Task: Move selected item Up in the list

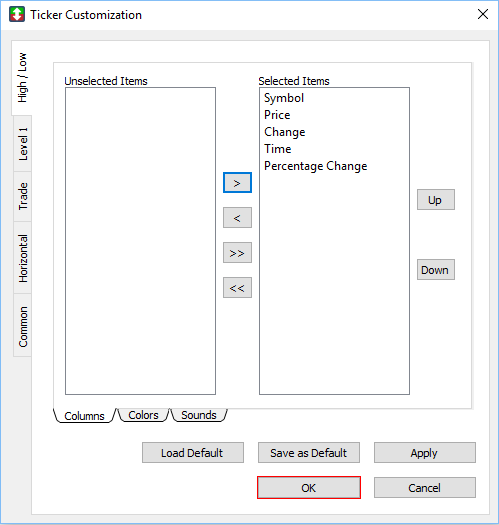Action: point(435,200)
